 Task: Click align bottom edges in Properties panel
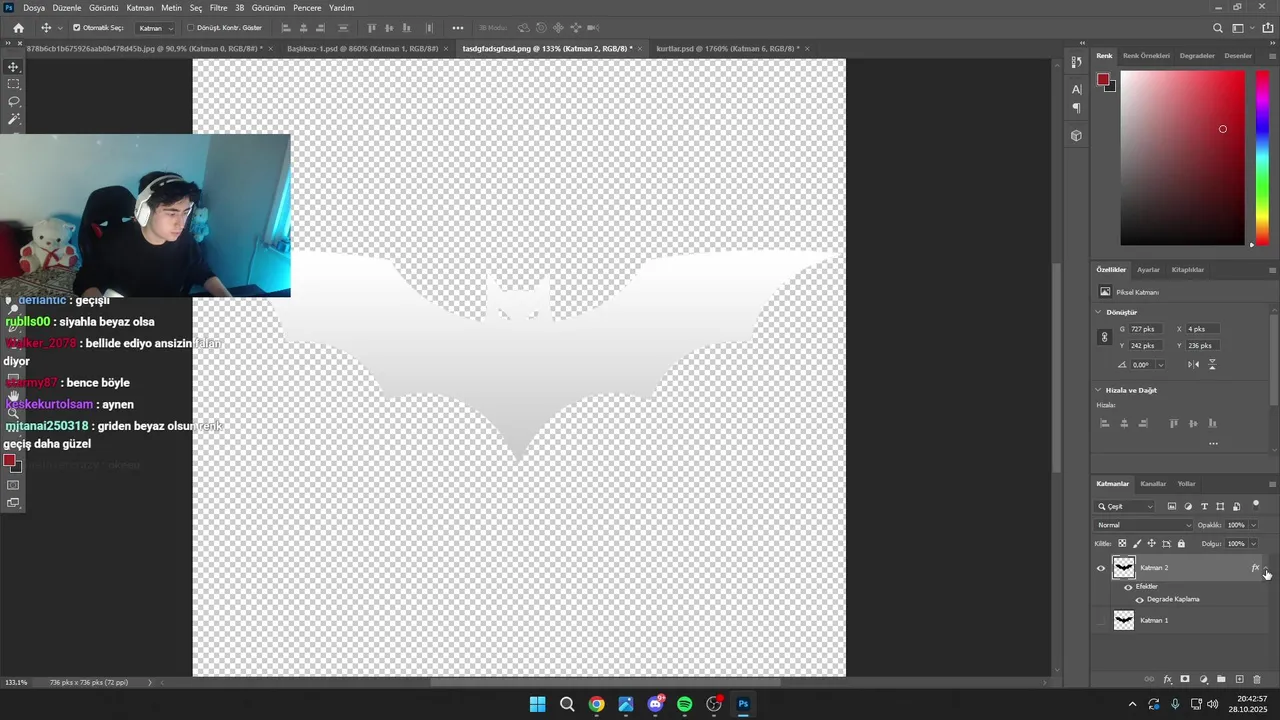(1212, 424)
